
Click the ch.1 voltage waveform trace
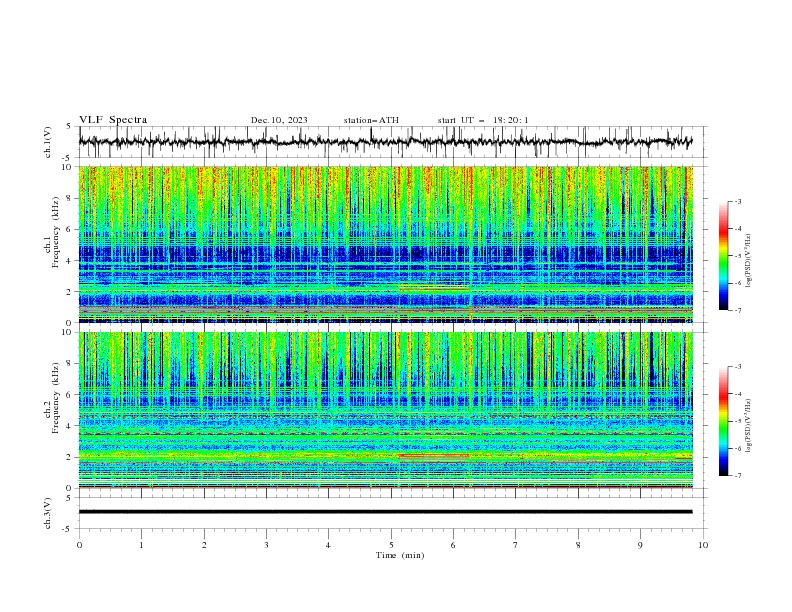[385, 142]
